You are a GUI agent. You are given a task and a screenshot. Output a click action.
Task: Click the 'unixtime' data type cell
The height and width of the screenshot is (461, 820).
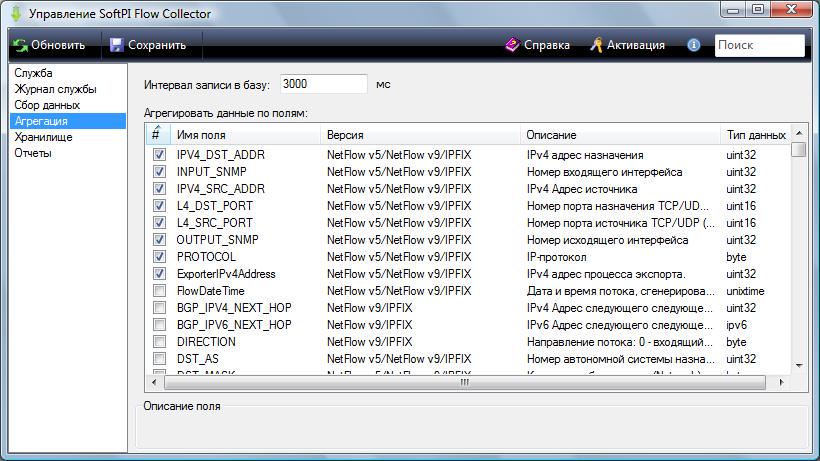click(745, 291)
